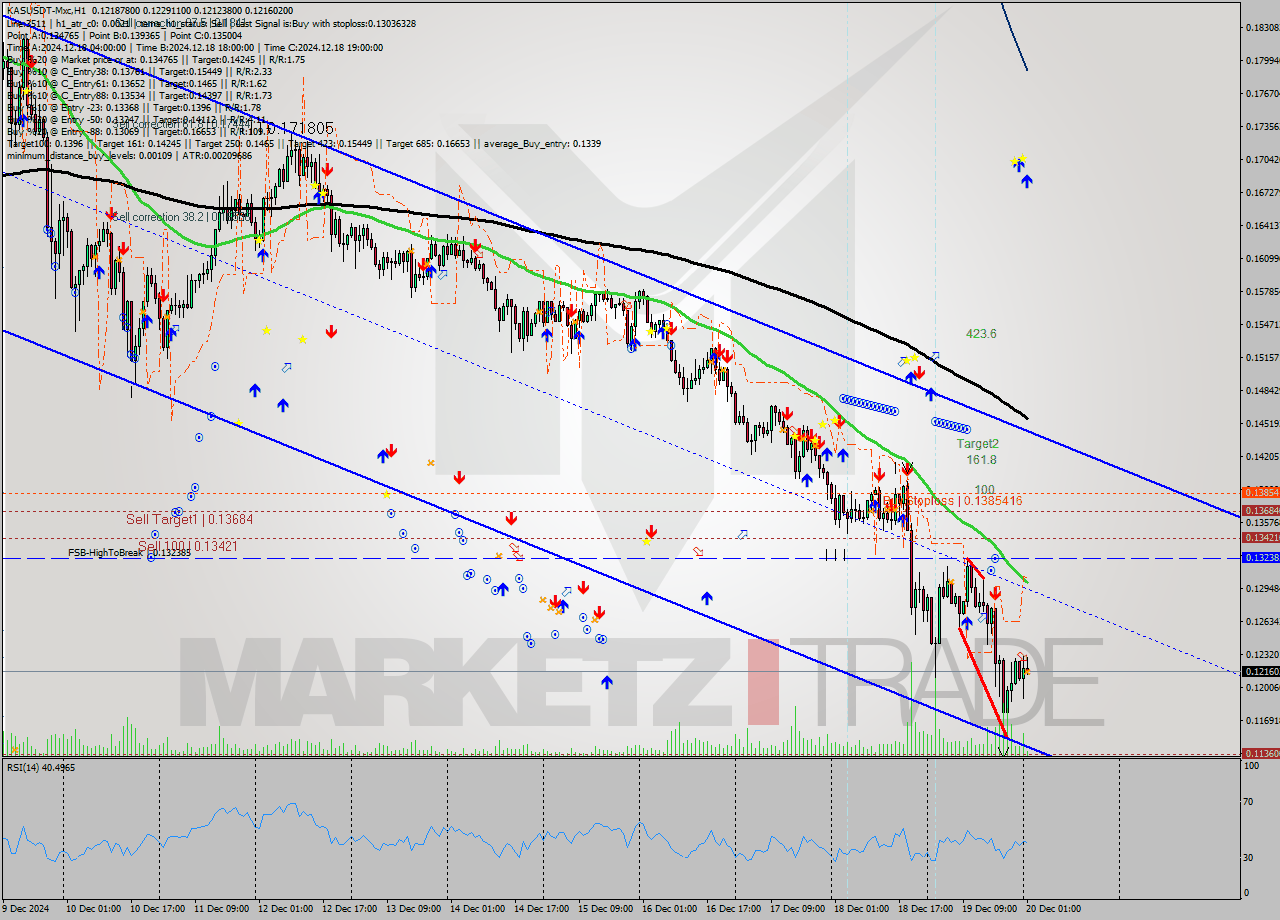Click the 'Point A:0.134765' info text

(45, 34)
